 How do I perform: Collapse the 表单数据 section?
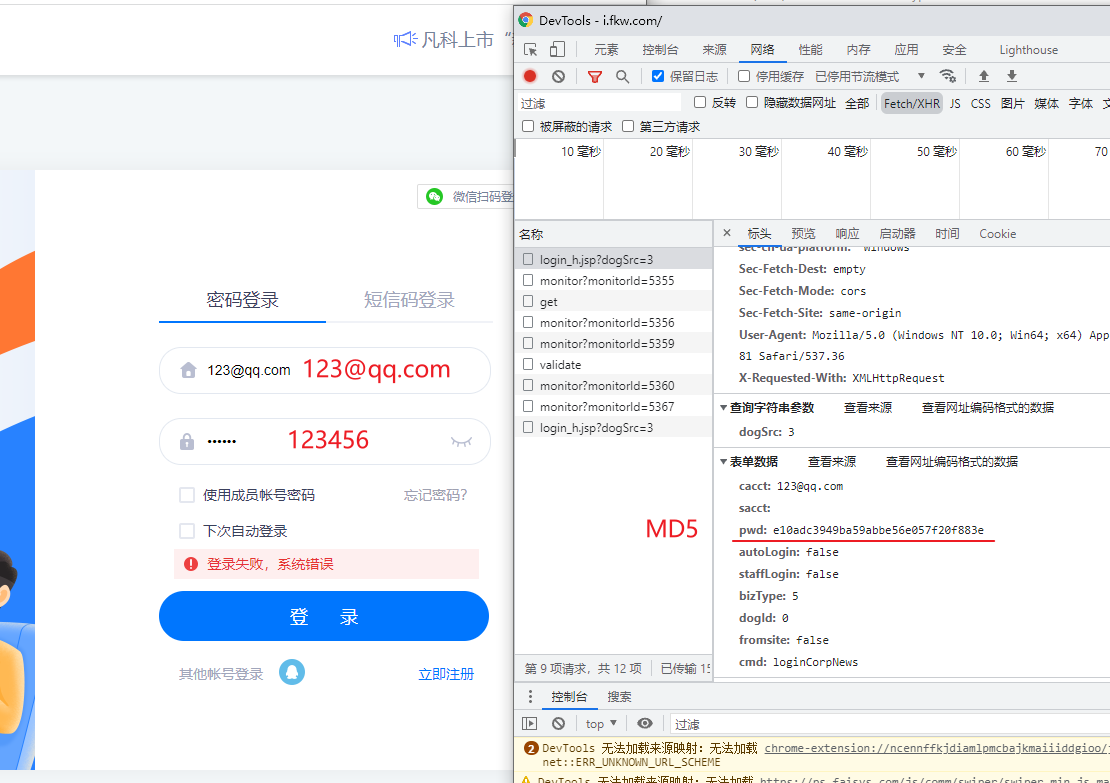click(724, 461)
